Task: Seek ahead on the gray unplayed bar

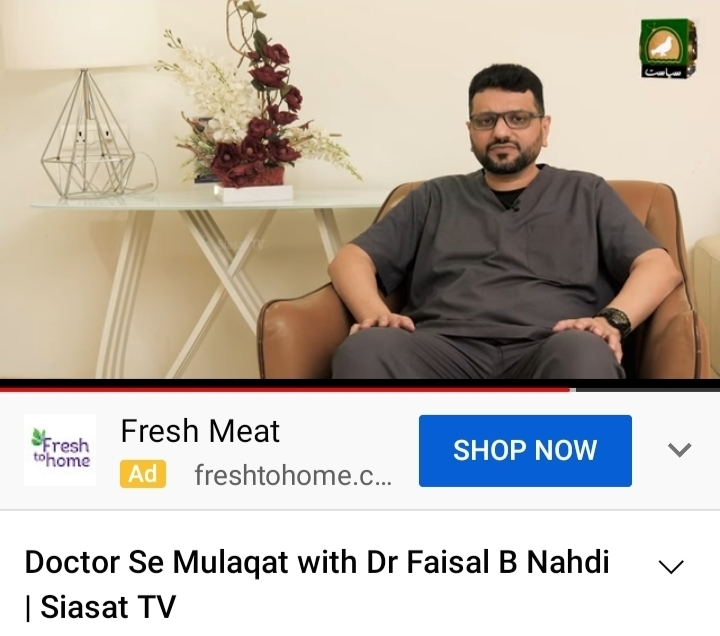Action: pyautogui.click(x=647, y=390)
